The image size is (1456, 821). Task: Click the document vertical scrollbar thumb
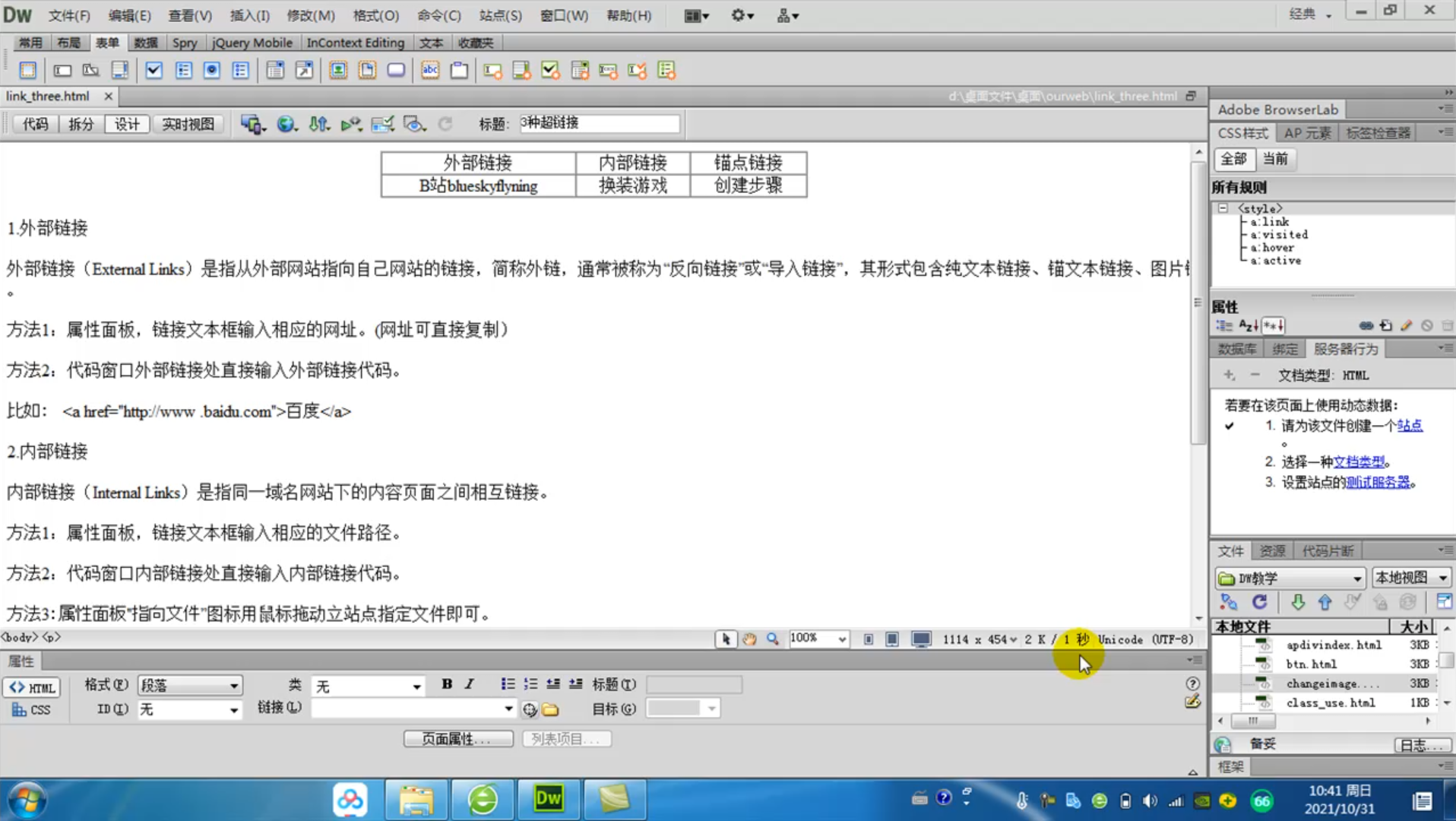(x=1198, y=302)
